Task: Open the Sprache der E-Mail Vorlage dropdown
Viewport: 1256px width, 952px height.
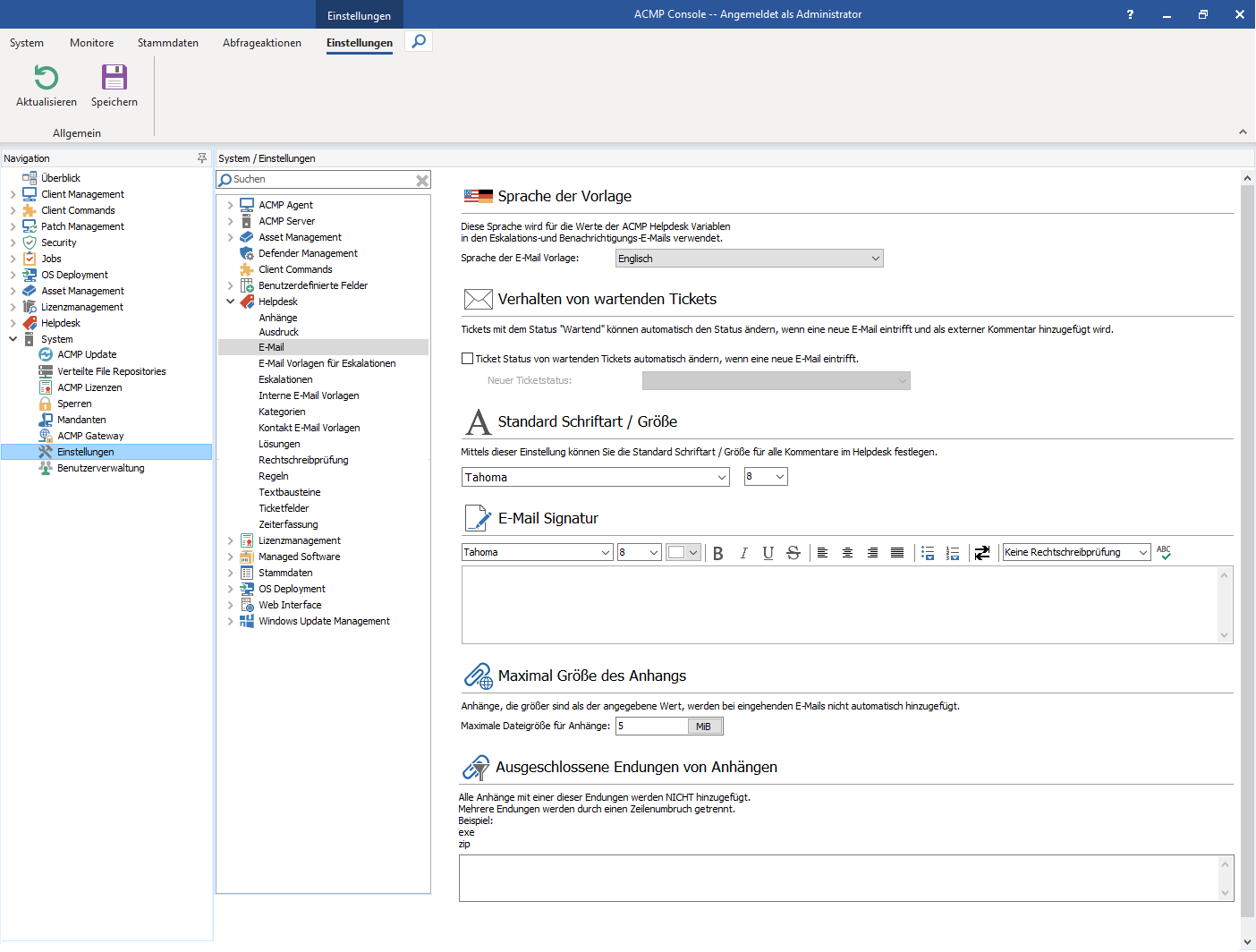Action: [x=875, y=258]
